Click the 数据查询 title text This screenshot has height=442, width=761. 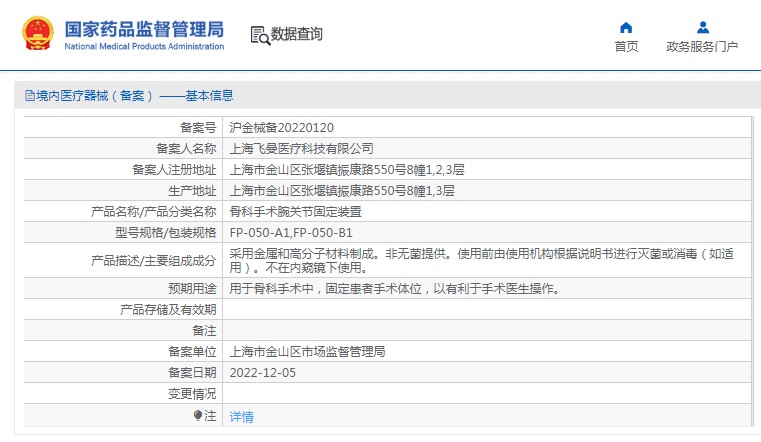point(297,34)
